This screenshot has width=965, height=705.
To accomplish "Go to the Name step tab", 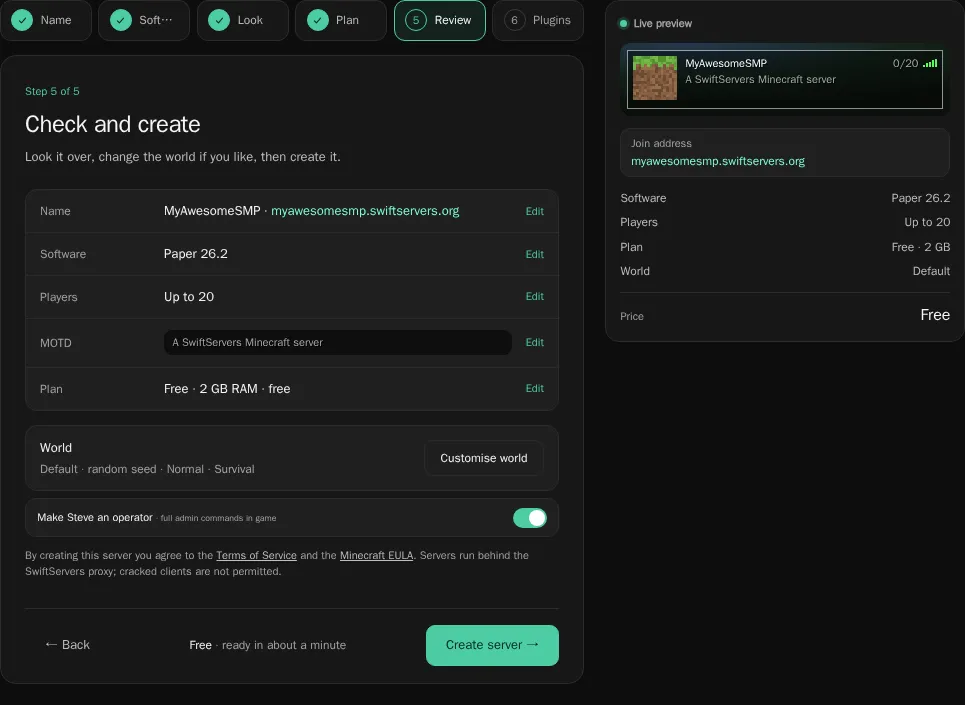I will point(46,20).
